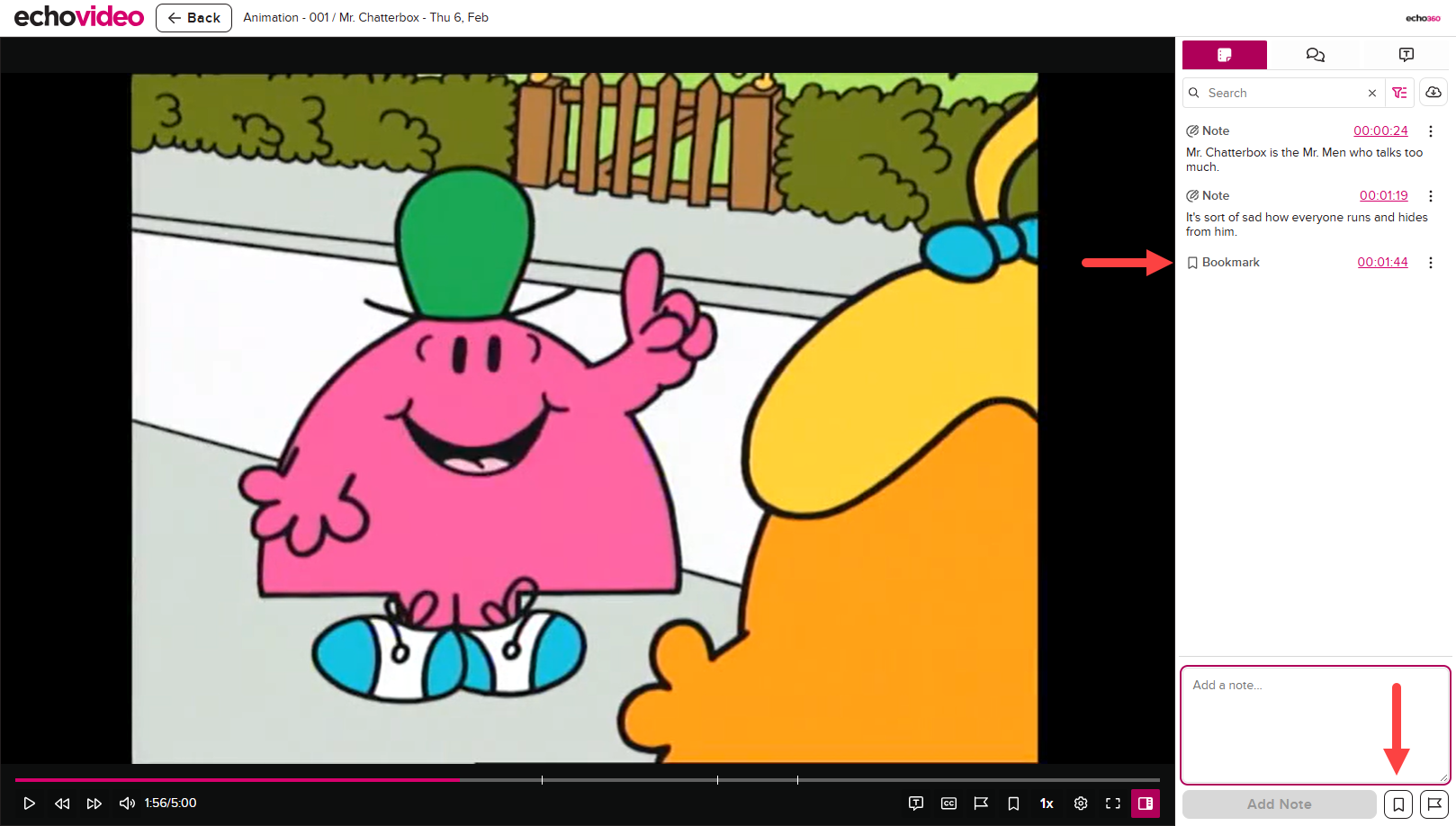Add bookmark beside Add Note button
This screenshot has height=826, width=1456.
tap(1398, 804)
